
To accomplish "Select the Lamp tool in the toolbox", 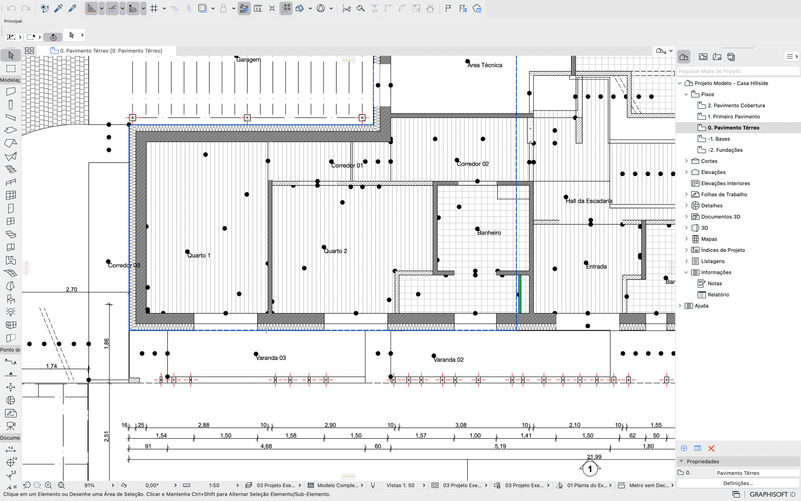I will (11, 312).
